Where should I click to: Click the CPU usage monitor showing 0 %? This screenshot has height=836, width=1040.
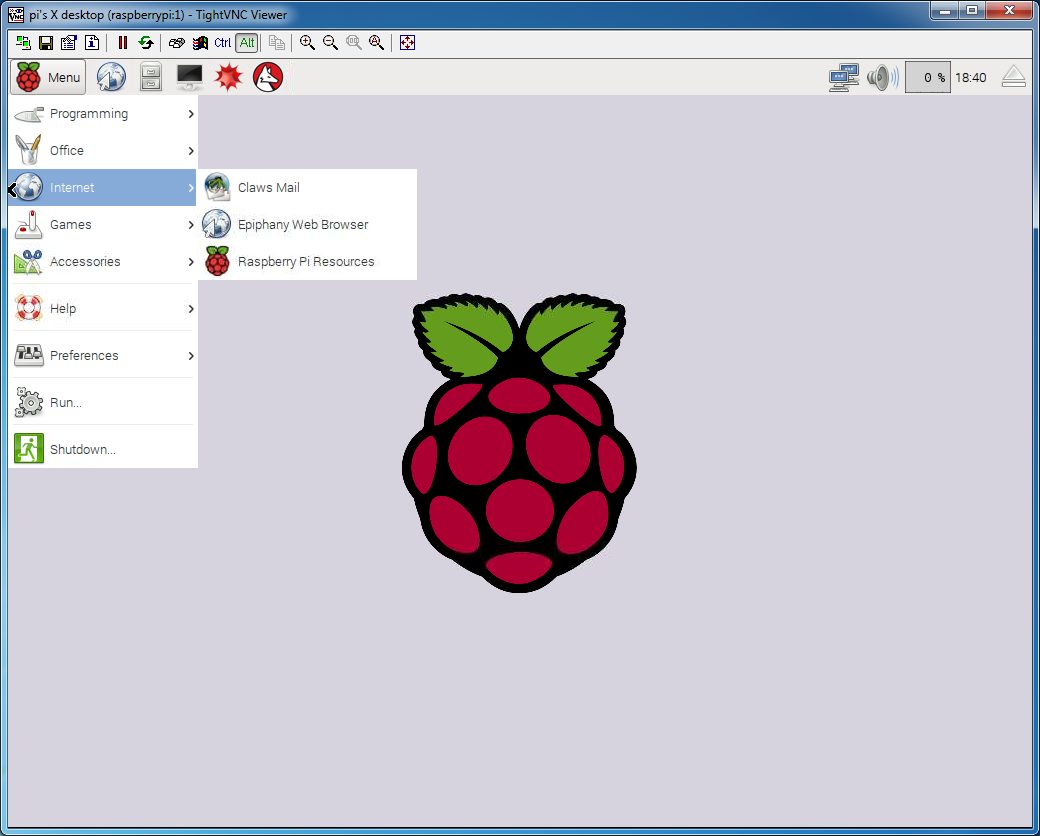point(928,78)
